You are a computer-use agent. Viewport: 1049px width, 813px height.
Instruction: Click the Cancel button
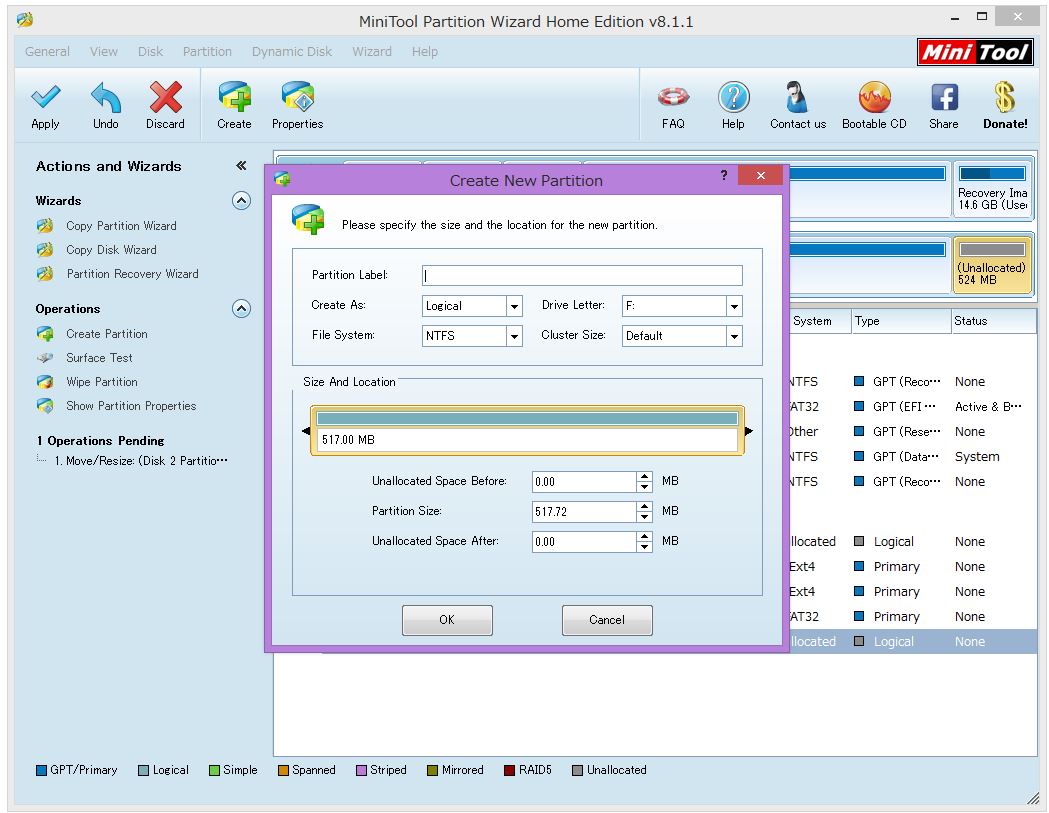[607, 620]
